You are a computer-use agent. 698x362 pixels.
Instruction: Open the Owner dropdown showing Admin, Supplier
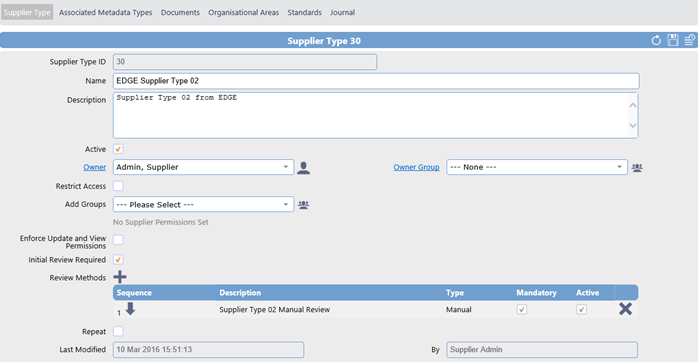pos(203,167)
